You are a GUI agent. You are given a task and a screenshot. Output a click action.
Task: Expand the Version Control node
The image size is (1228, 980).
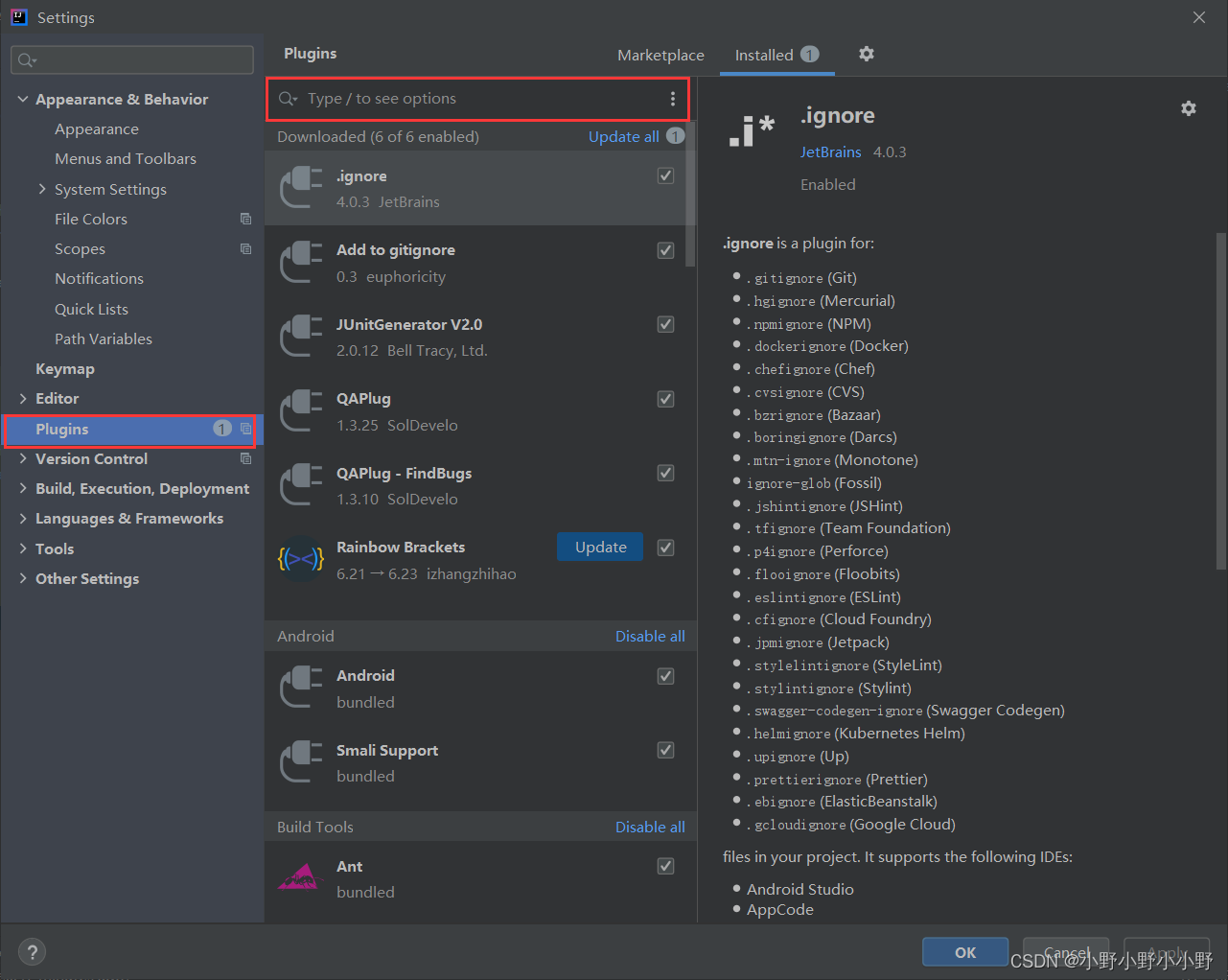pos(23,458)
